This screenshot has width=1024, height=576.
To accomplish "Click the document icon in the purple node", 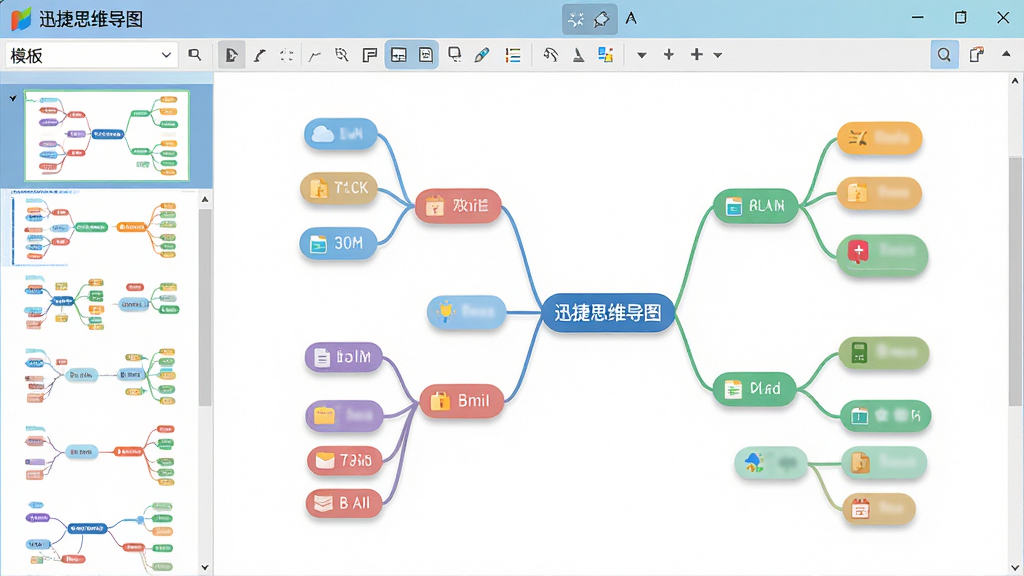I will click(321, 357).
